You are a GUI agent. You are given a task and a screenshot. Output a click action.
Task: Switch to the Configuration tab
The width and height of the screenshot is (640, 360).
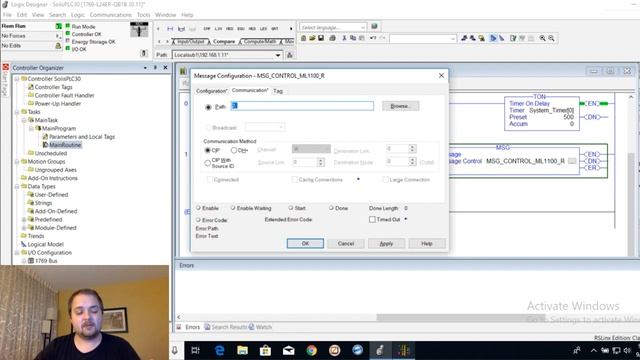pyautogui.click(x=211, y=91)
